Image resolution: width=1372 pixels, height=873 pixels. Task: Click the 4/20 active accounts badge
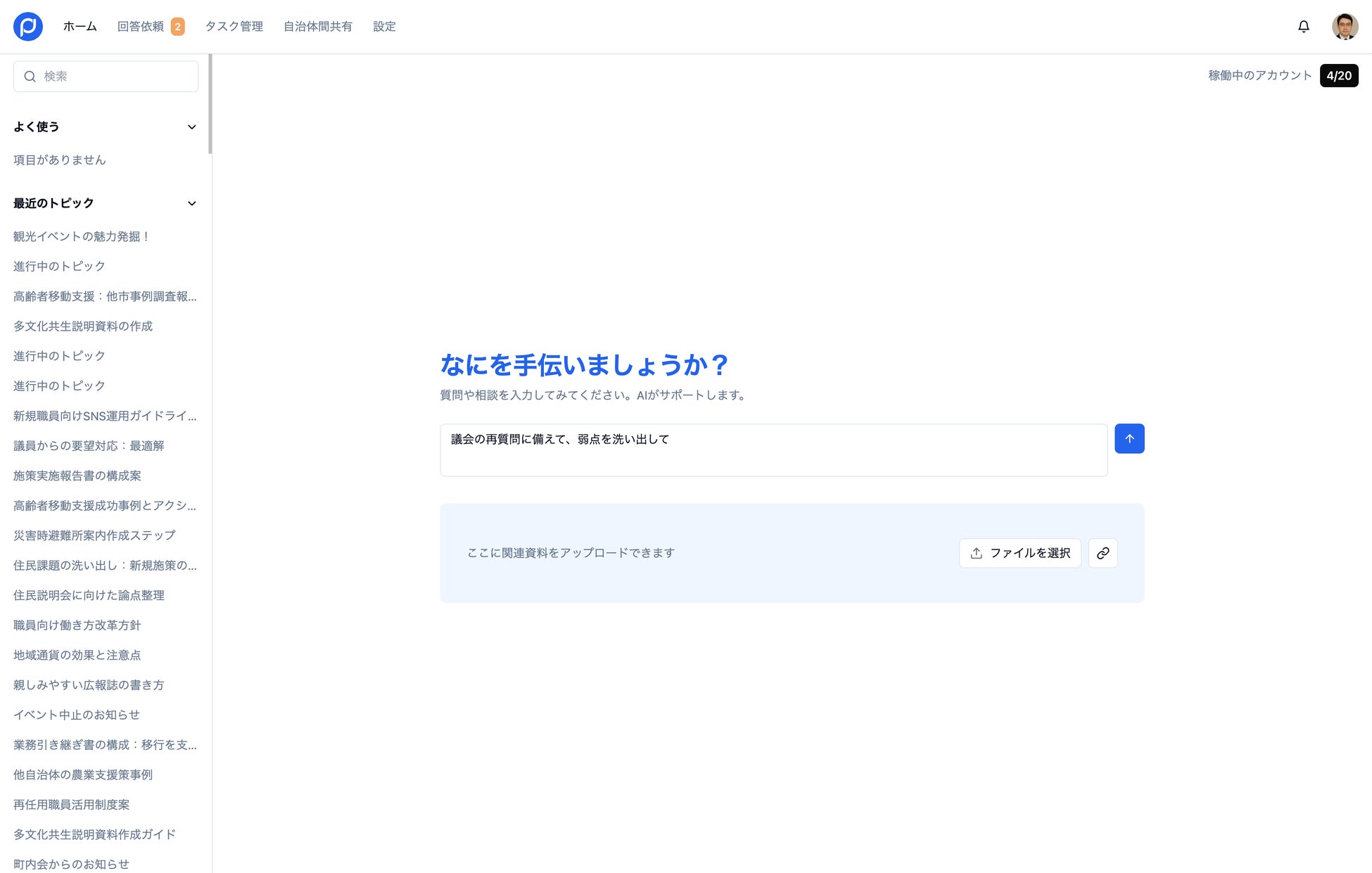coord(1338,75)
